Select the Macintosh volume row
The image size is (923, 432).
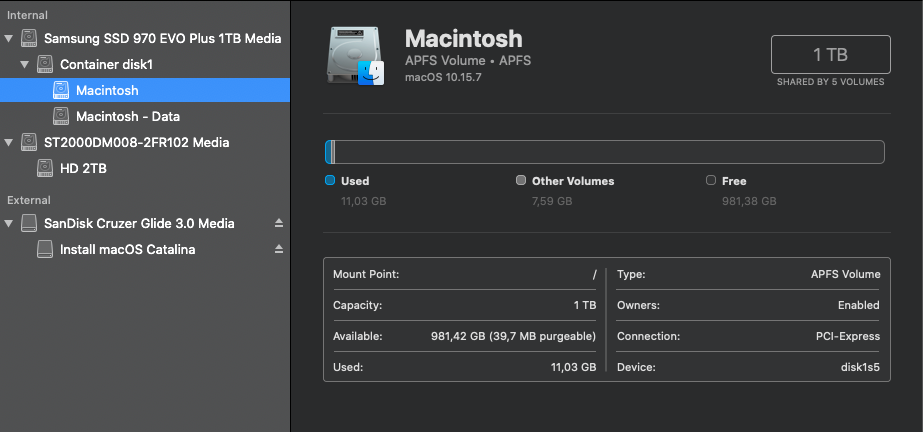tap(145, 90)
